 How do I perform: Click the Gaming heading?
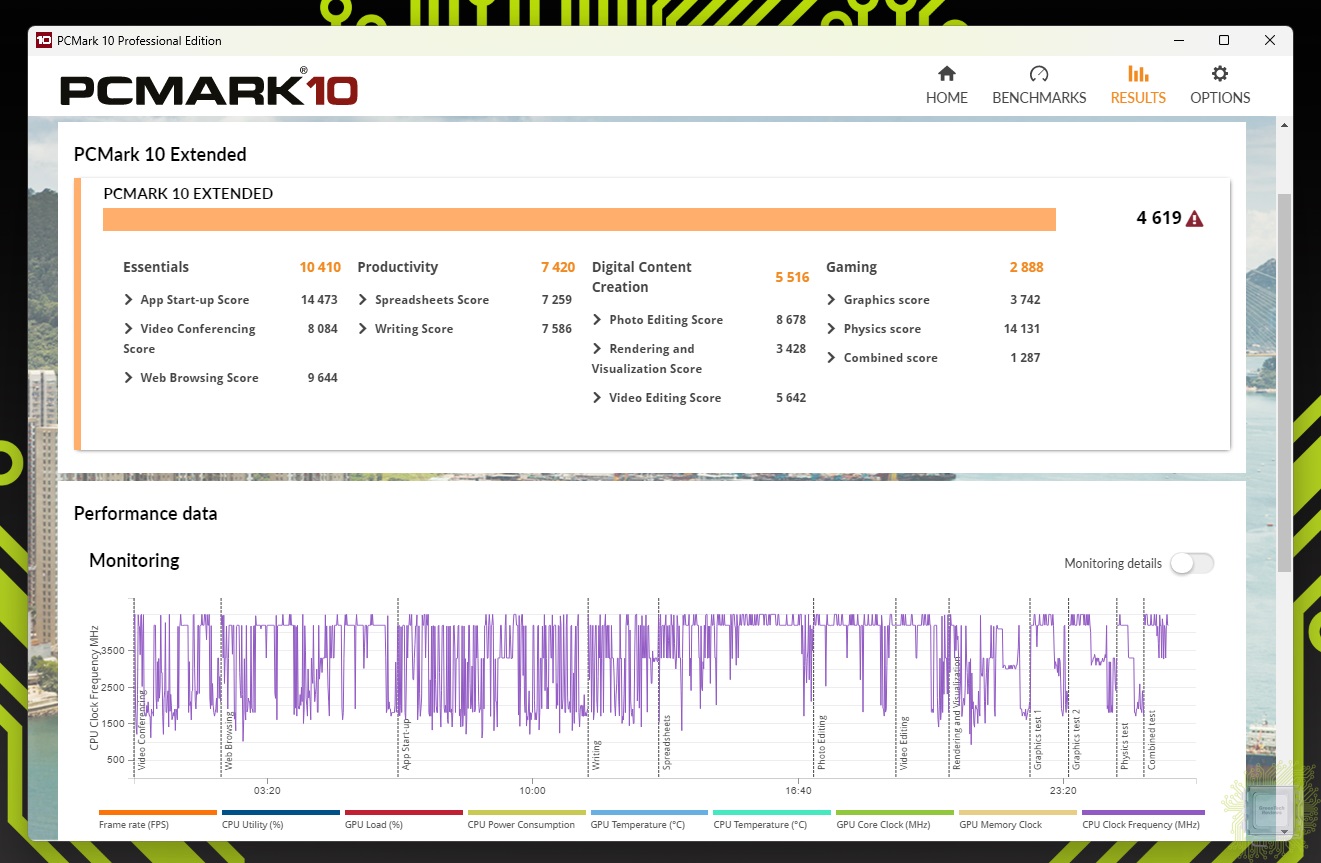(852, 267)
